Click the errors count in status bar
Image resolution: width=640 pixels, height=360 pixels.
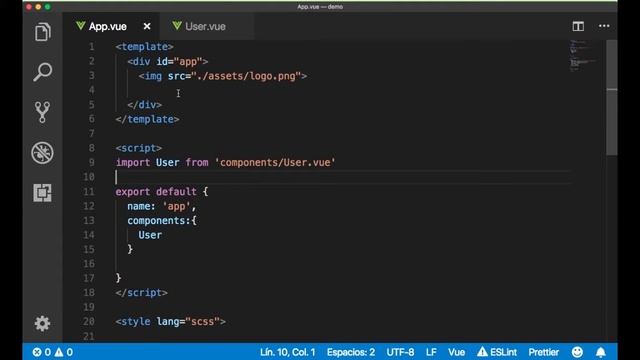pyautogui.click(x=42, y=352)
